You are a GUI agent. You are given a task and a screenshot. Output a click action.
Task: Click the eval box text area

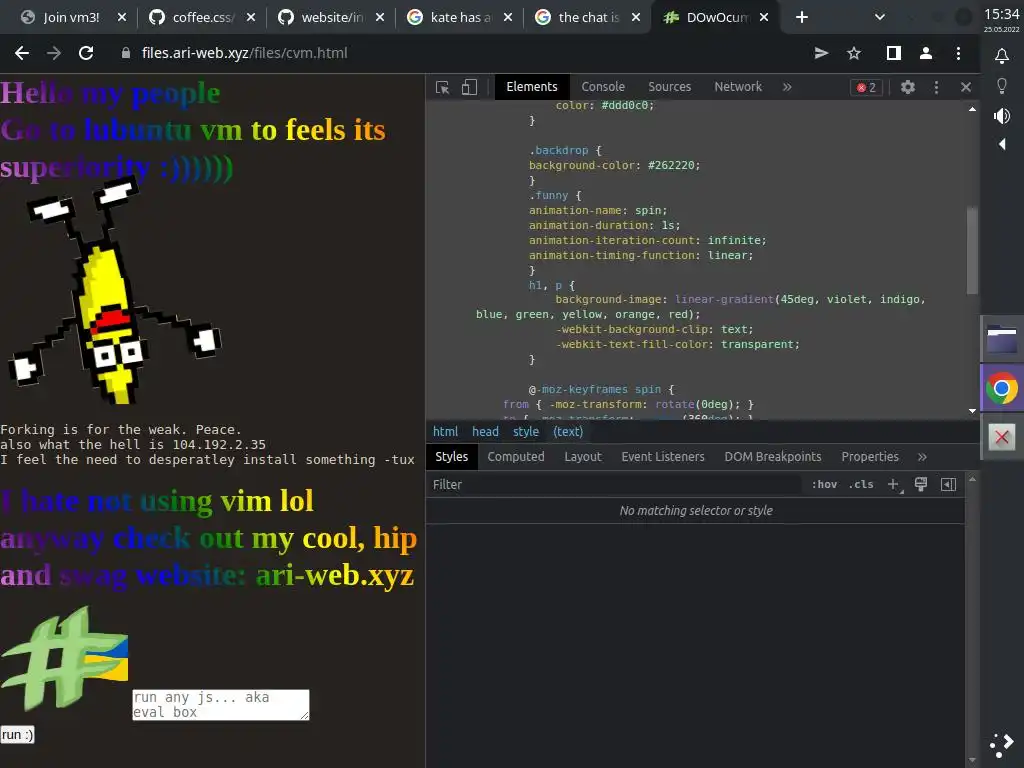click(221, 705)
